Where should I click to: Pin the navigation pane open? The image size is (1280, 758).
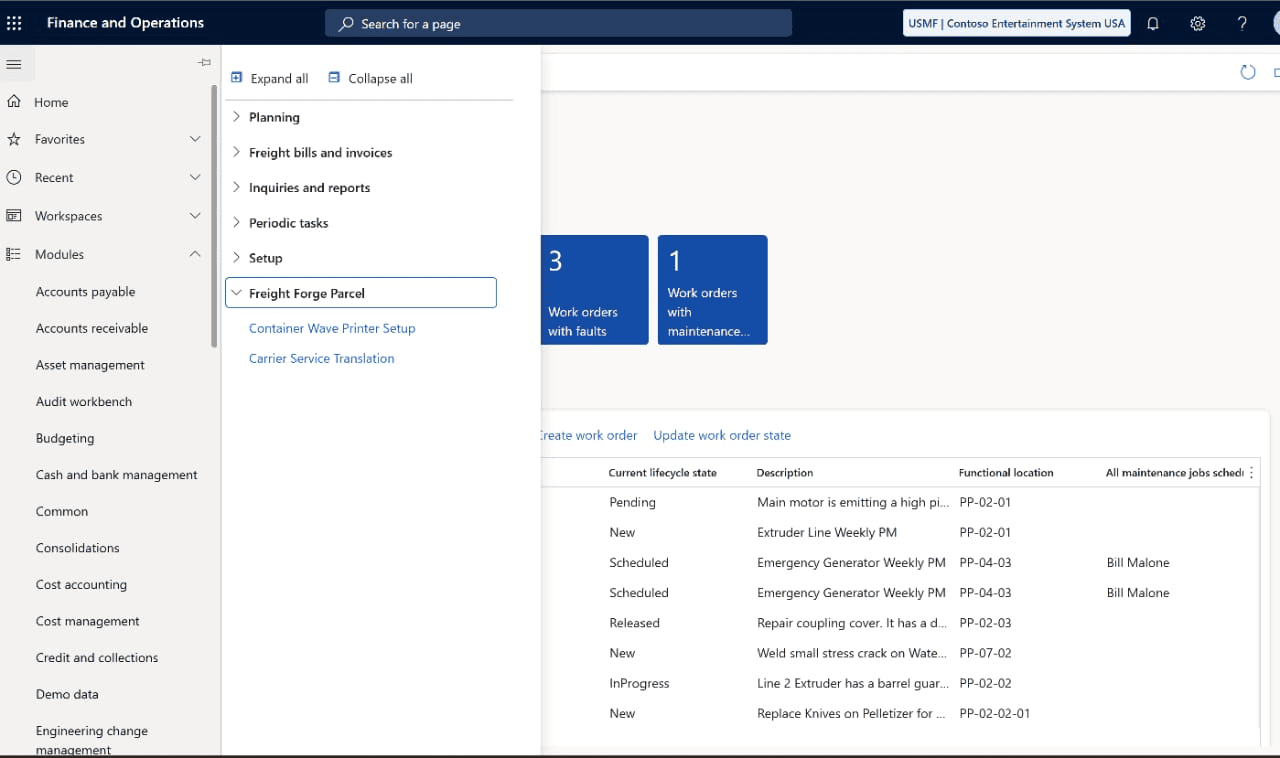point(204,63)
